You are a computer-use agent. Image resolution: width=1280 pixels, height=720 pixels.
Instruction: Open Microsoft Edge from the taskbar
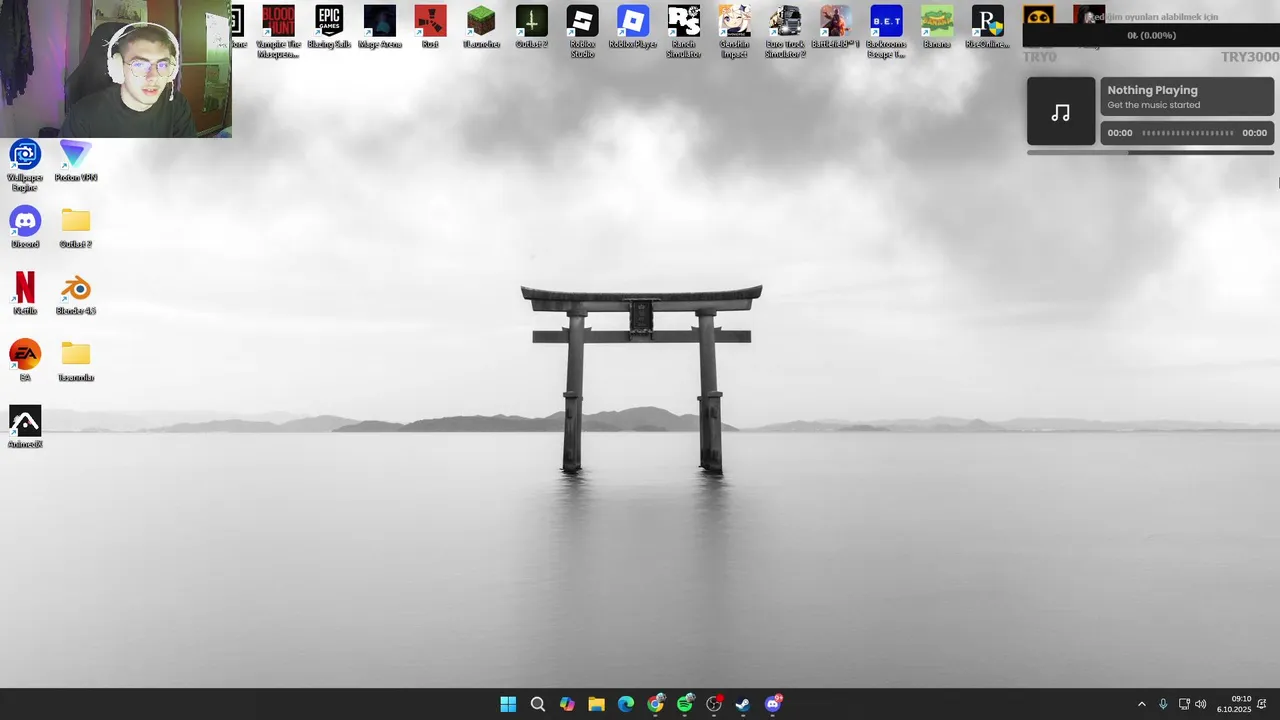[626, 704]
